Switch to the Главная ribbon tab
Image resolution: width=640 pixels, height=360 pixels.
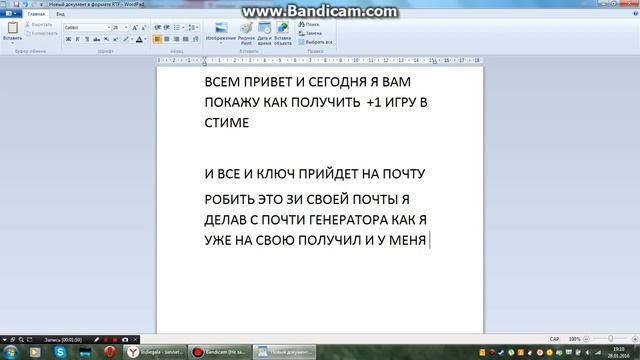(36, 14)
